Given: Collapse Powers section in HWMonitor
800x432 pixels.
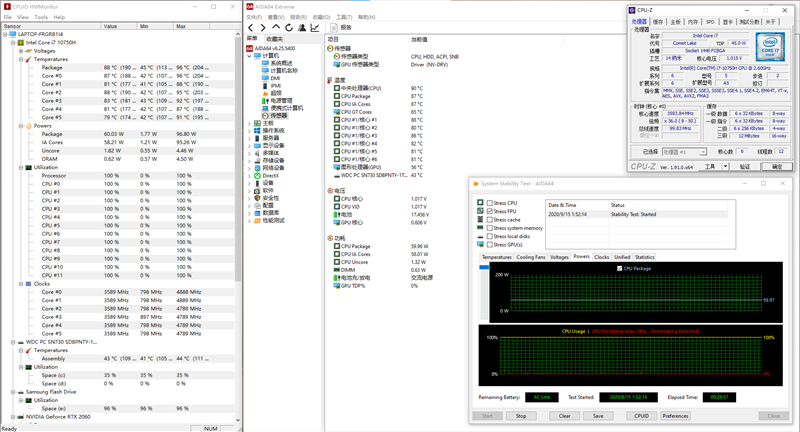Looking at the screenshot, I should pyautogui.click(x=21, y=125).
